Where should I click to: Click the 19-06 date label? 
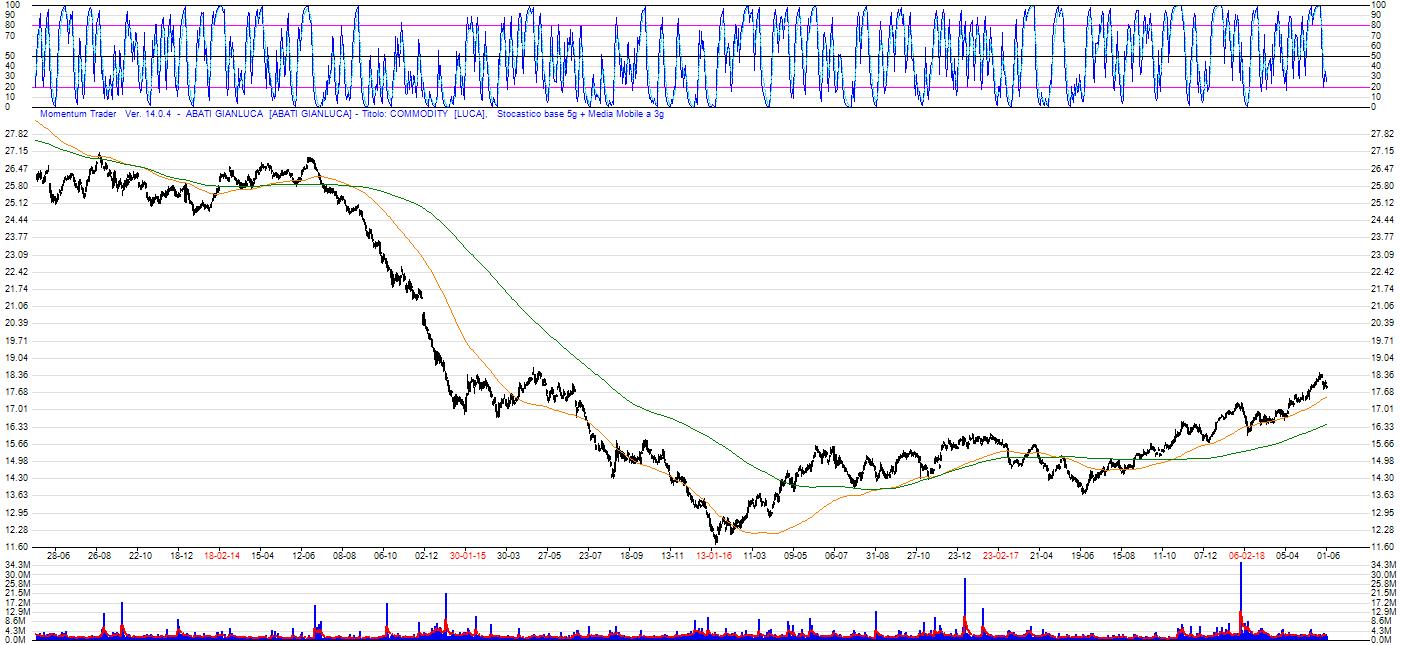[x=1083, y=554]
